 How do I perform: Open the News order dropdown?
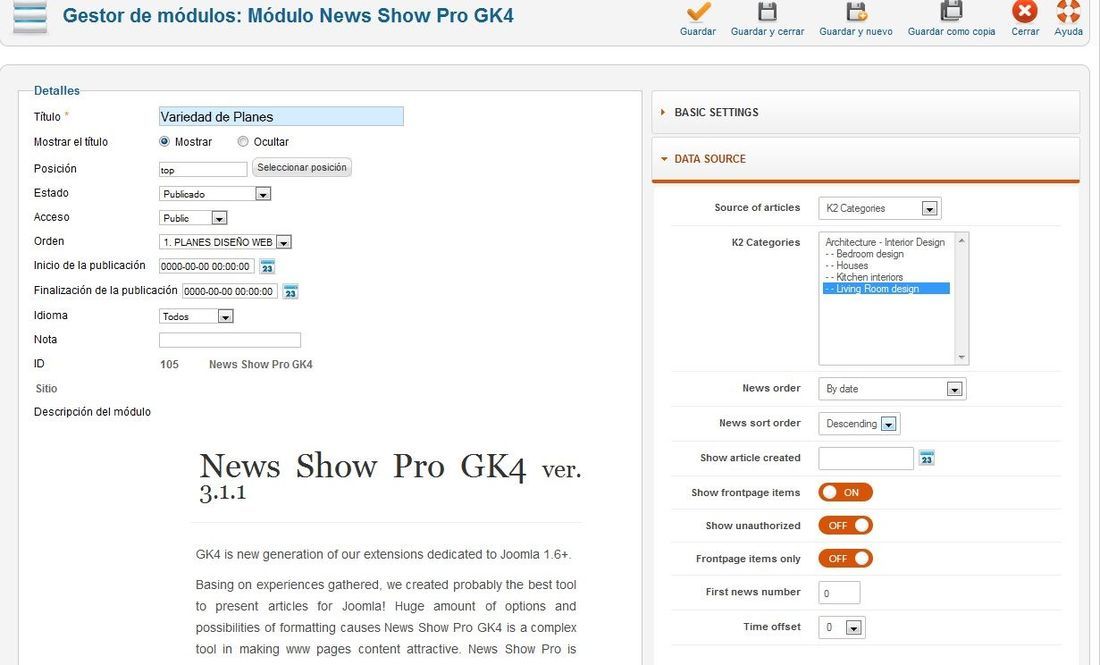(x=892, y=389)
